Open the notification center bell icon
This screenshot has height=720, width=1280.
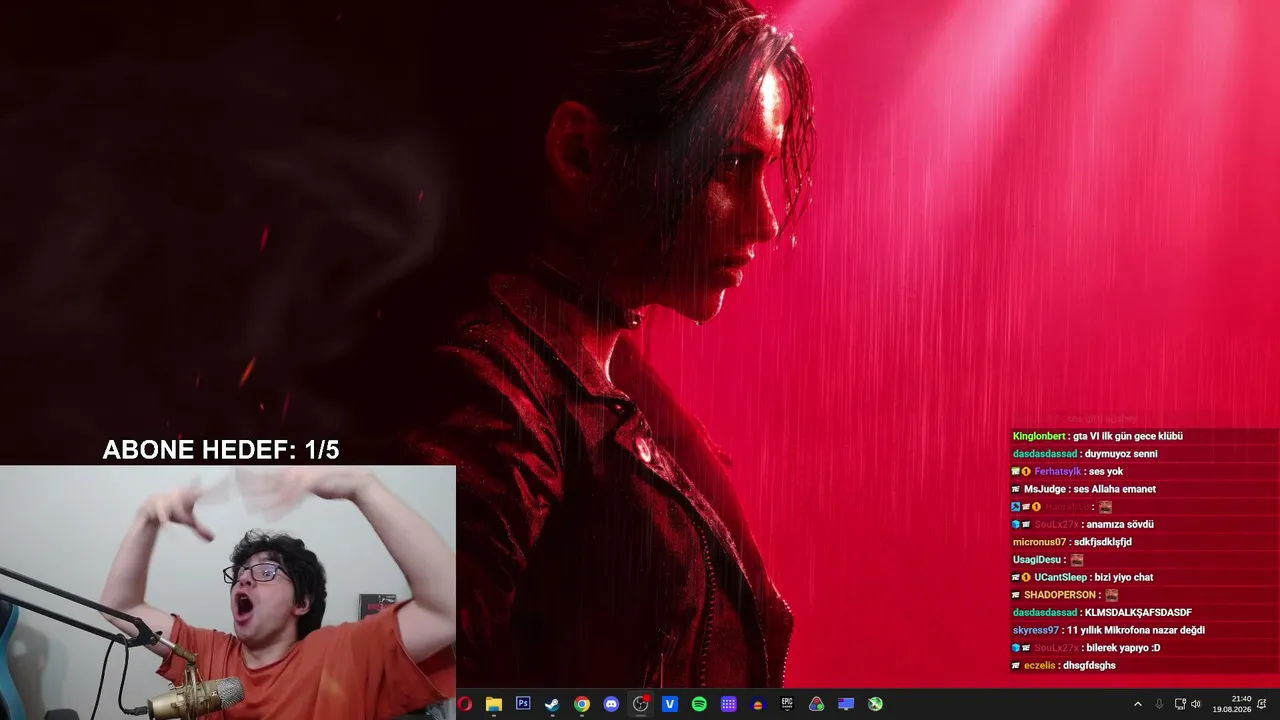pos(1263,704)
